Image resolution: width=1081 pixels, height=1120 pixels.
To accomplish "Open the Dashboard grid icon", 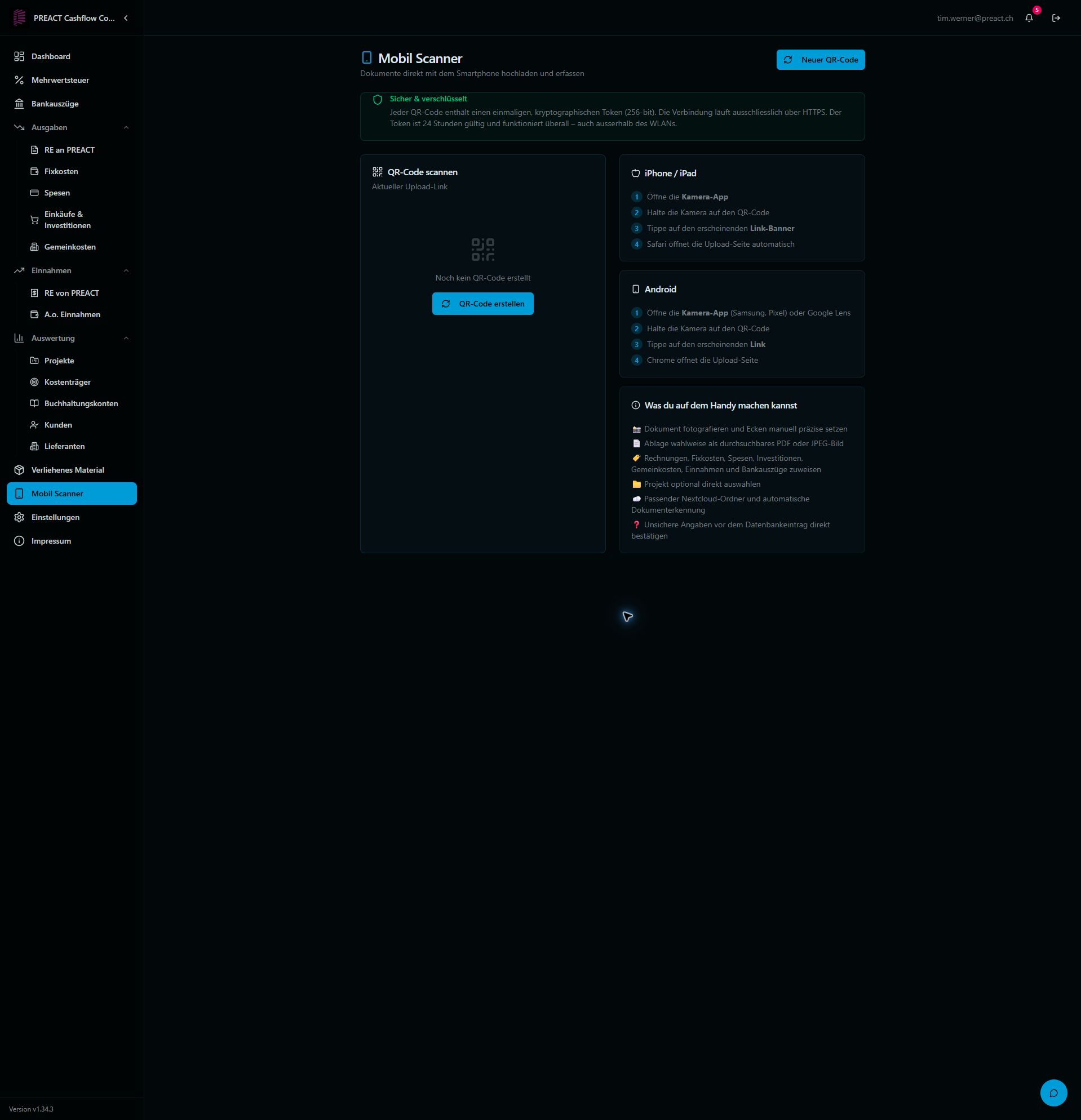I will click(x=19, y=56).
